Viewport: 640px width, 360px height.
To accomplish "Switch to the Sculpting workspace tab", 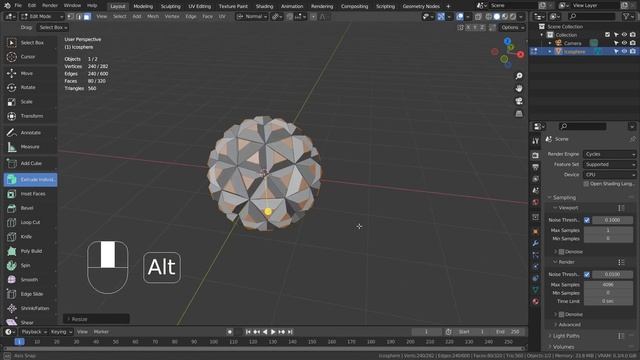I will click(x=171, y=6).
